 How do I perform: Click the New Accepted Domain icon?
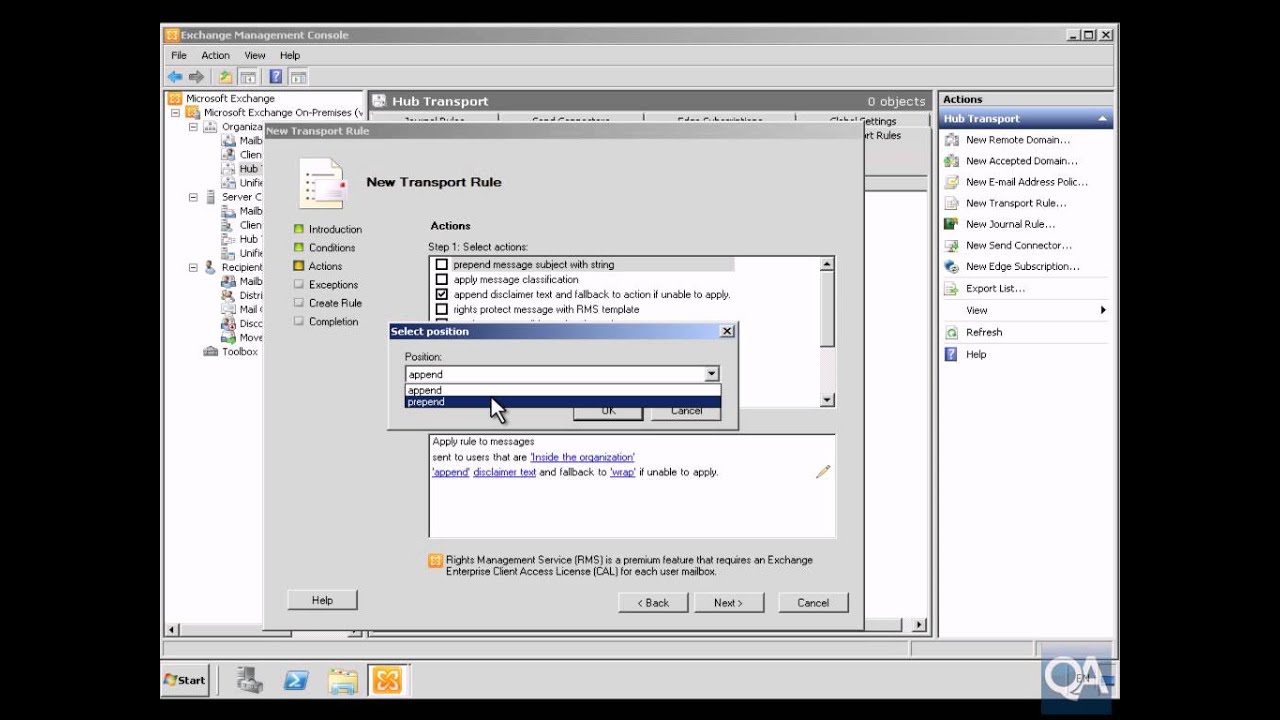952,161
